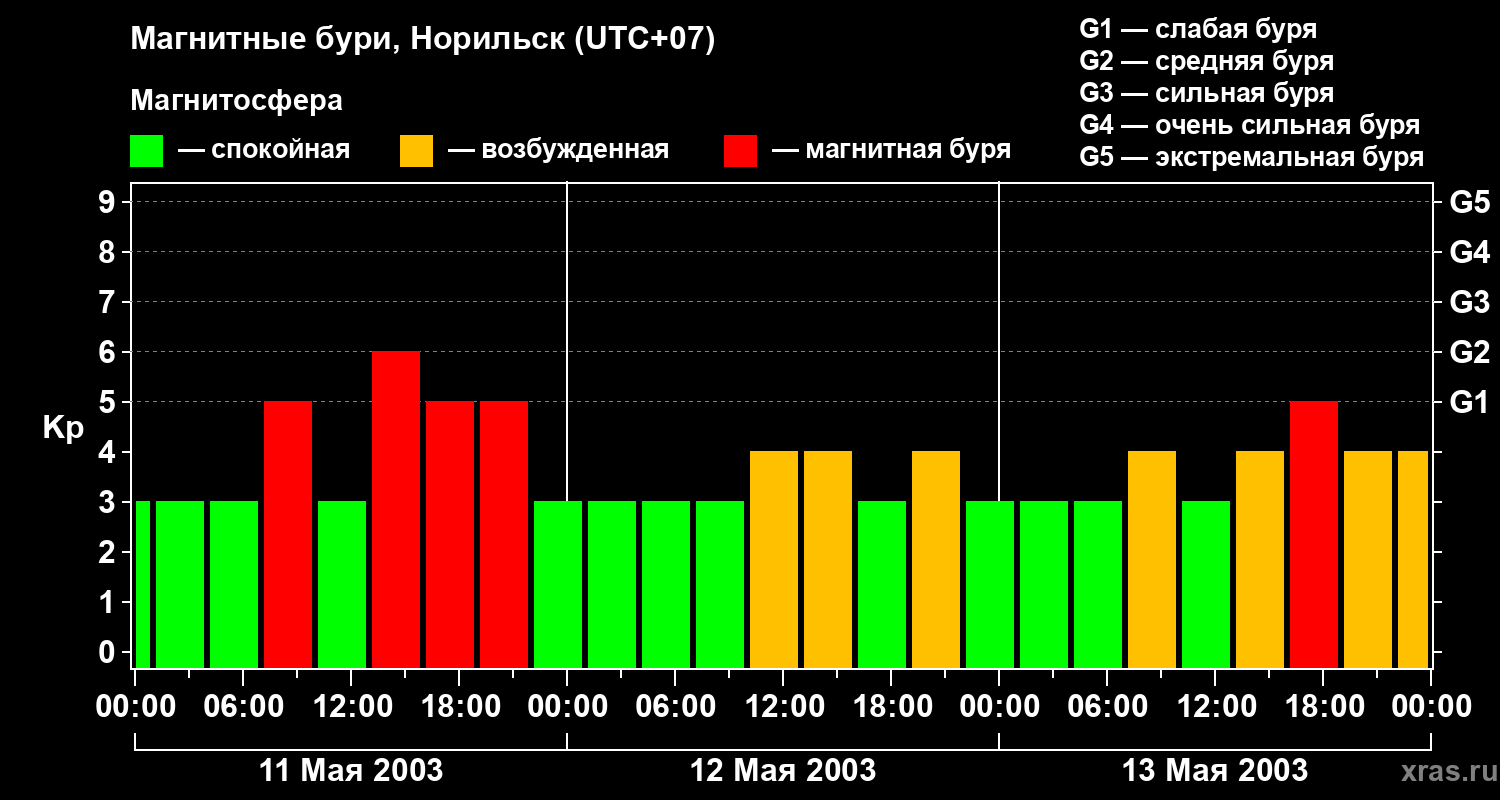Click the red "магнитная буря" legend swatch
Image resolution: width=1500 pixels, height=800 pixels.
click(x=740, y=151)
